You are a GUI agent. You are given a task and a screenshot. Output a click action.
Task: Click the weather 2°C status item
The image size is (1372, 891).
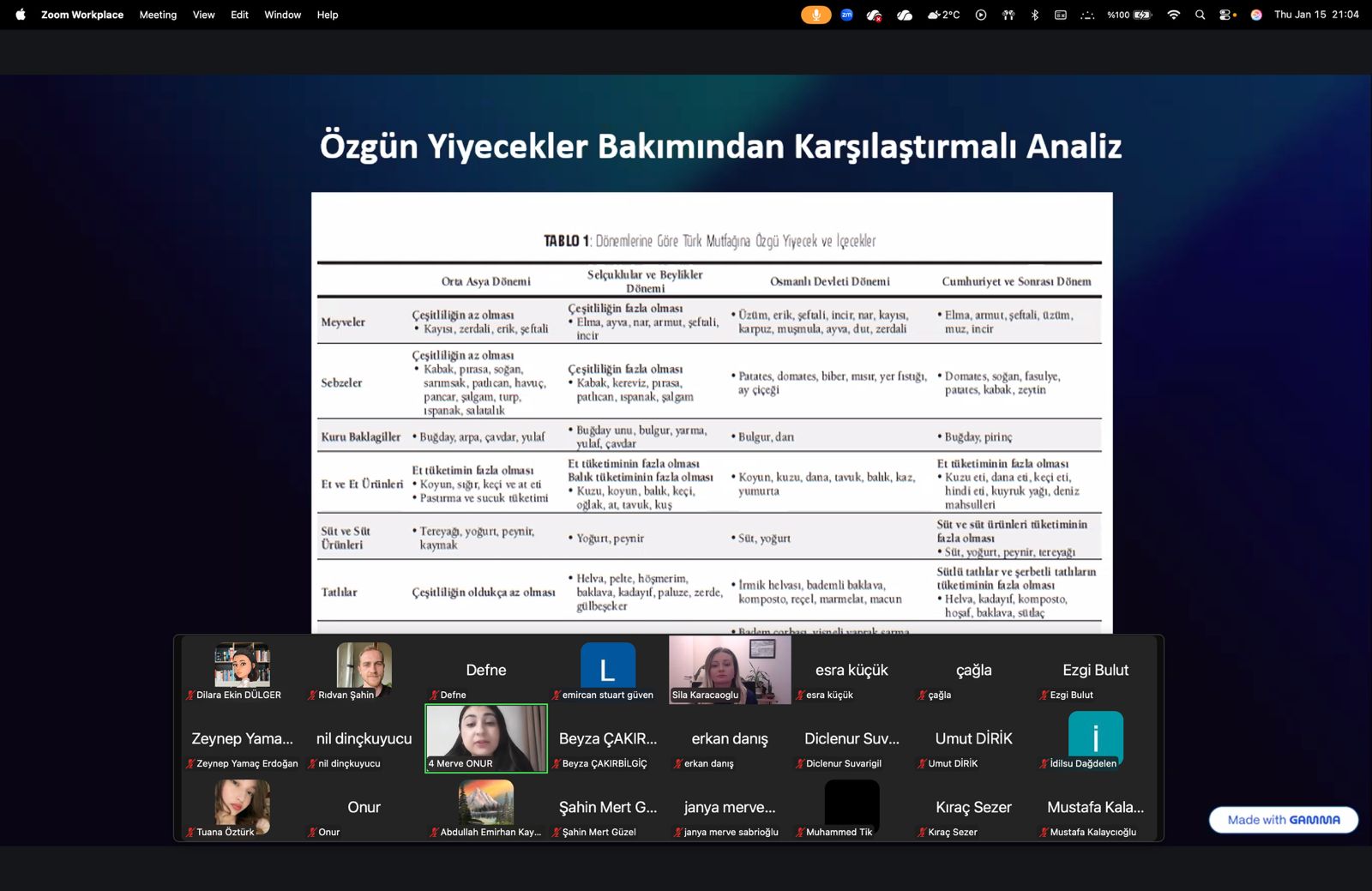(x=943, y=15)
